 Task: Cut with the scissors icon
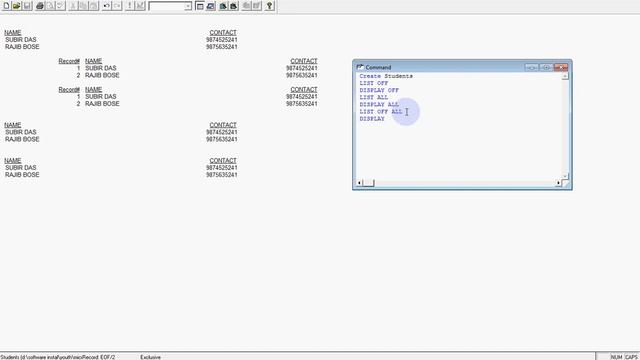pyautogui.click(x=73, y=6)
